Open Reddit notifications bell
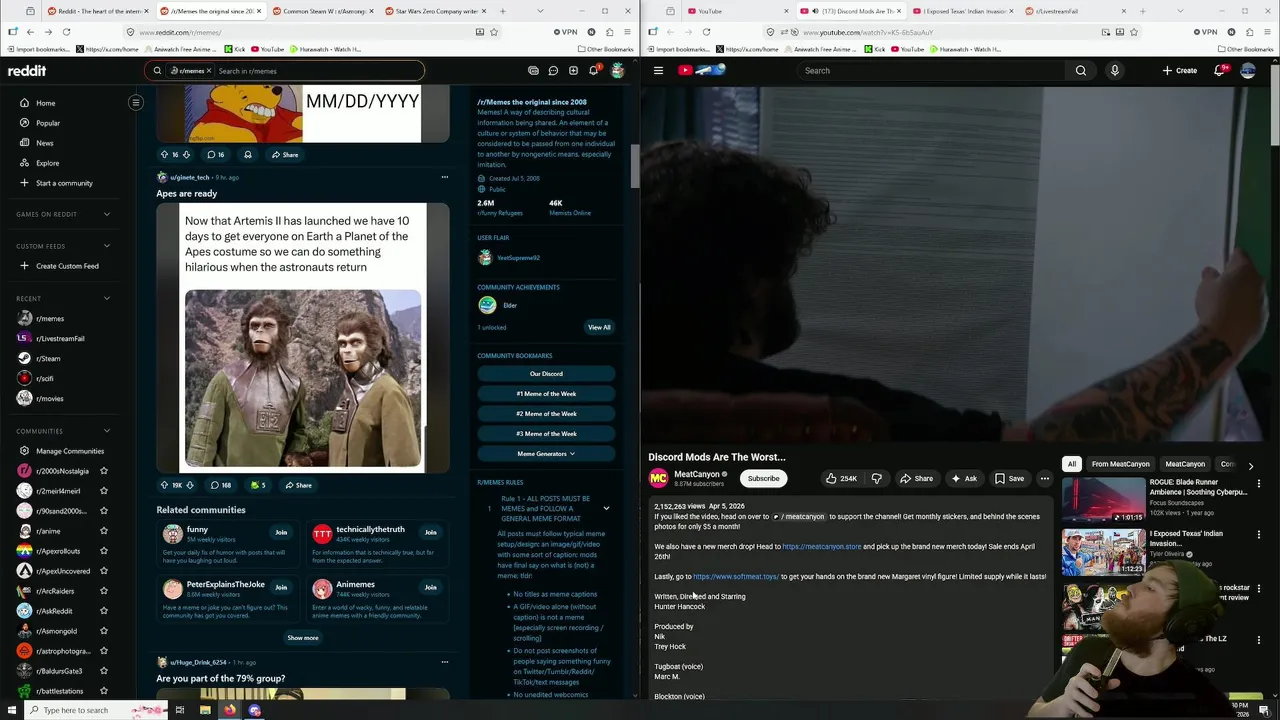Viewport: 1280px width, 720px height. click(594, 71)
